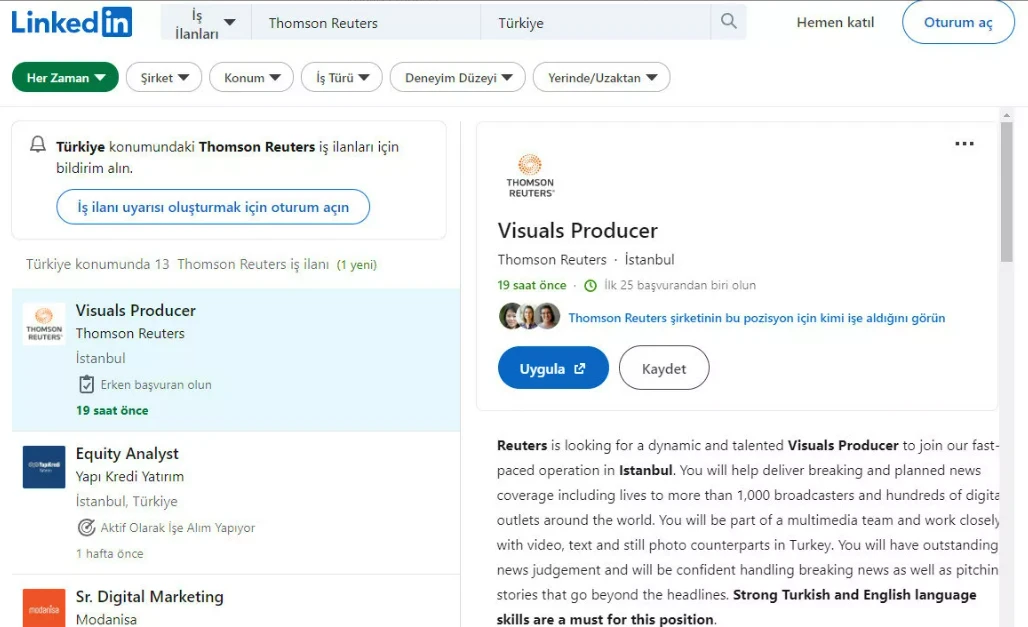Viewport: 1028px width, 627px height.
Task: Click Thomson Reuters logo in job details
Action: coord(530,175)
